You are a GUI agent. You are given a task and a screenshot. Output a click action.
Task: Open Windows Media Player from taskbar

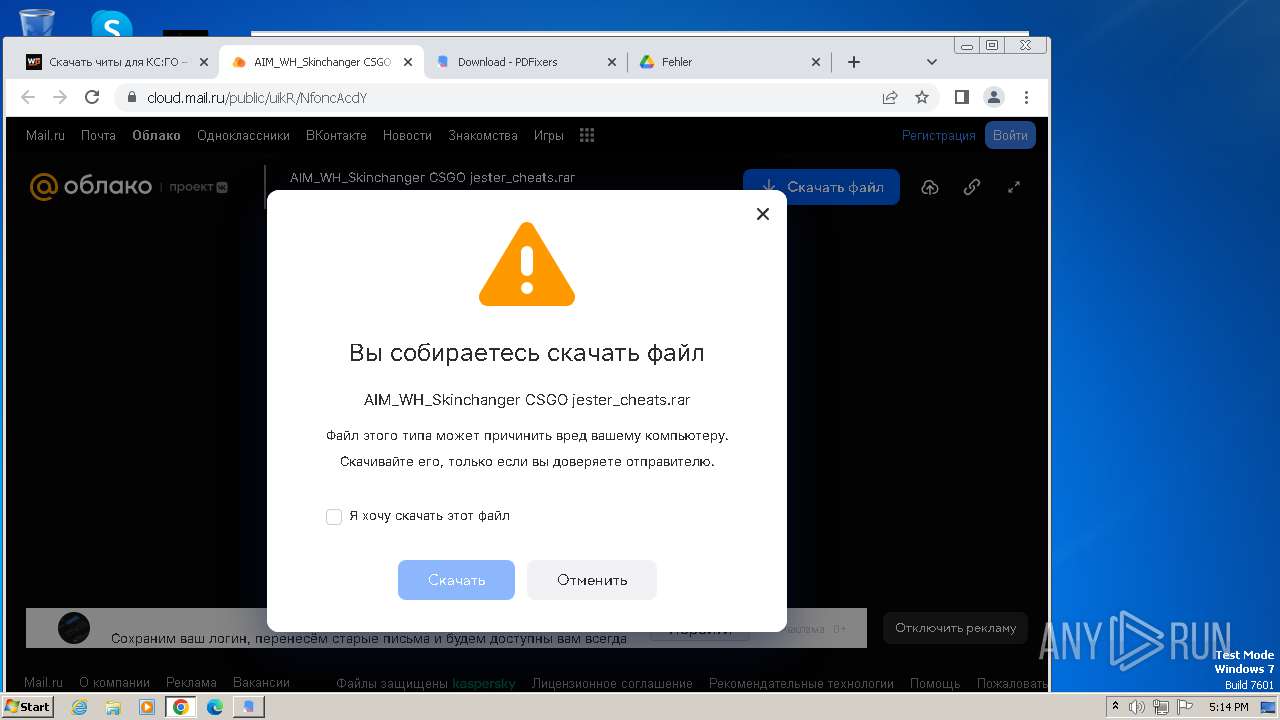147,707
